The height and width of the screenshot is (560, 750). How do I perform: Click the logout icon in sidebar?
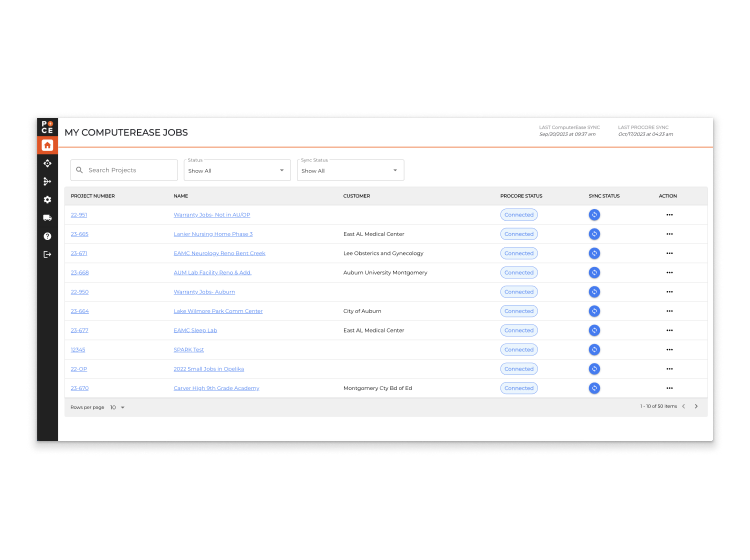[x=47, y=254]
